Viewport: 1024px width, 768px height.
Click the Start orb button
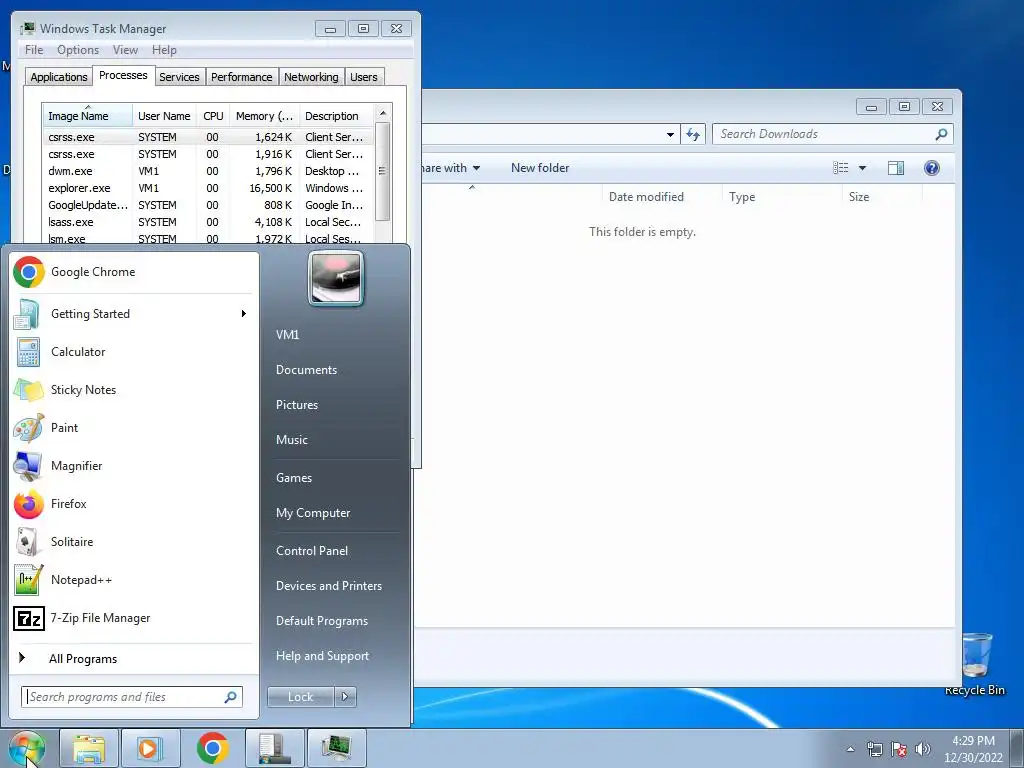(x=26, y=748)
